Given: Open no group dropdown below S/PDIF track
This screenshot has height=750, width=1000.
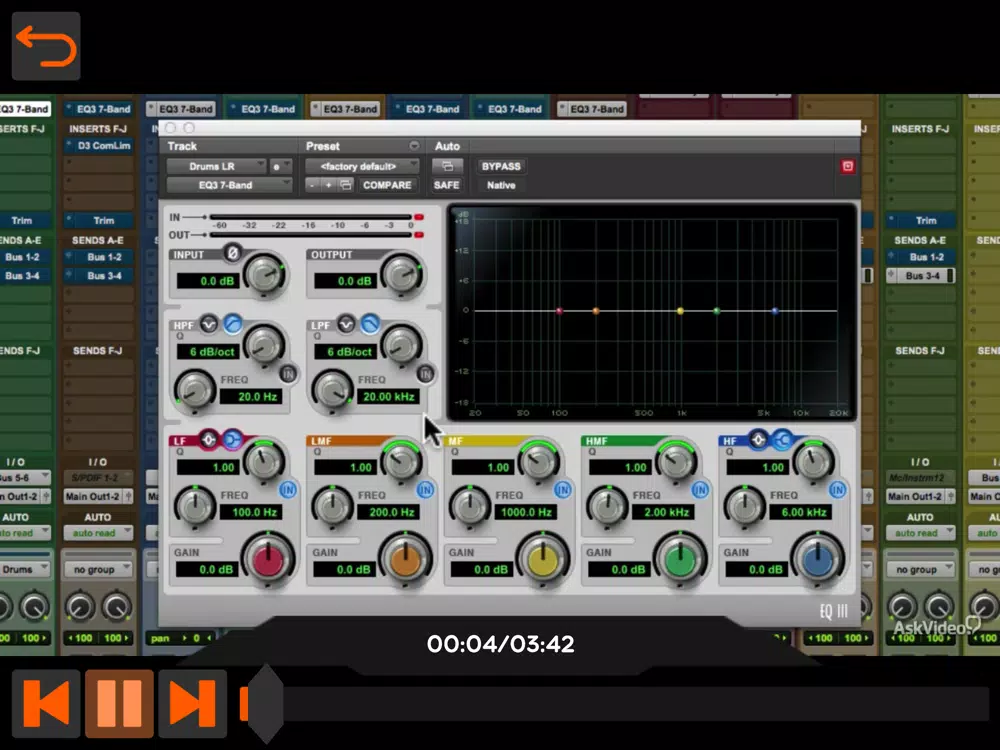Looking at the screenshot, I should coord(98,570).
